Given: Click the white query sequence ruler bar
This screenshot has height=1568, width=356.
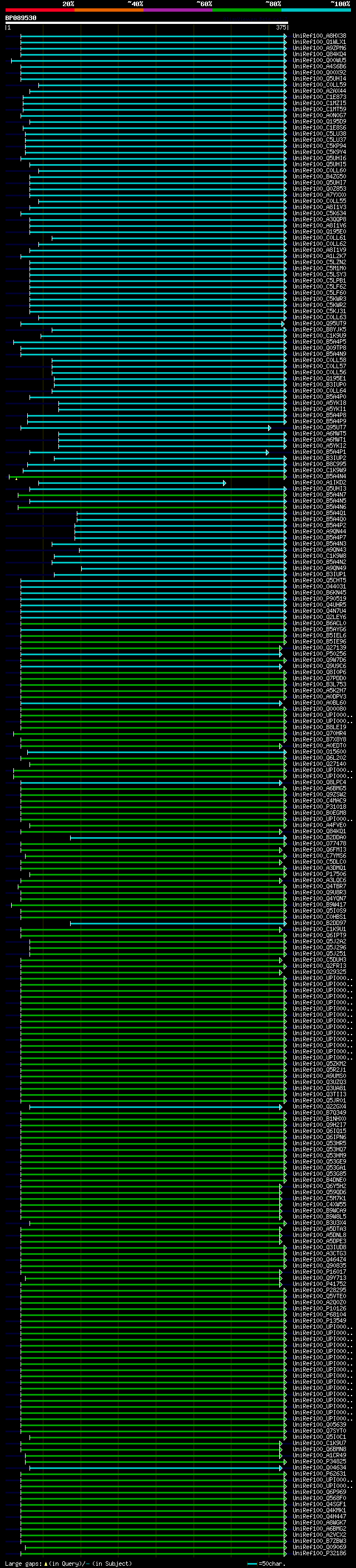Looking at the screenshot, I should pos(147,22).
